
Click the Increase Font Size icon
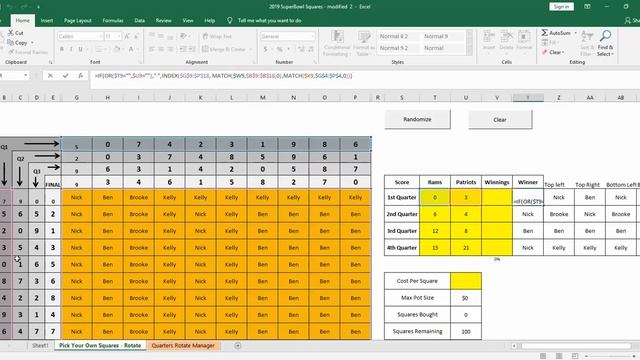click(x=127, y=36)
